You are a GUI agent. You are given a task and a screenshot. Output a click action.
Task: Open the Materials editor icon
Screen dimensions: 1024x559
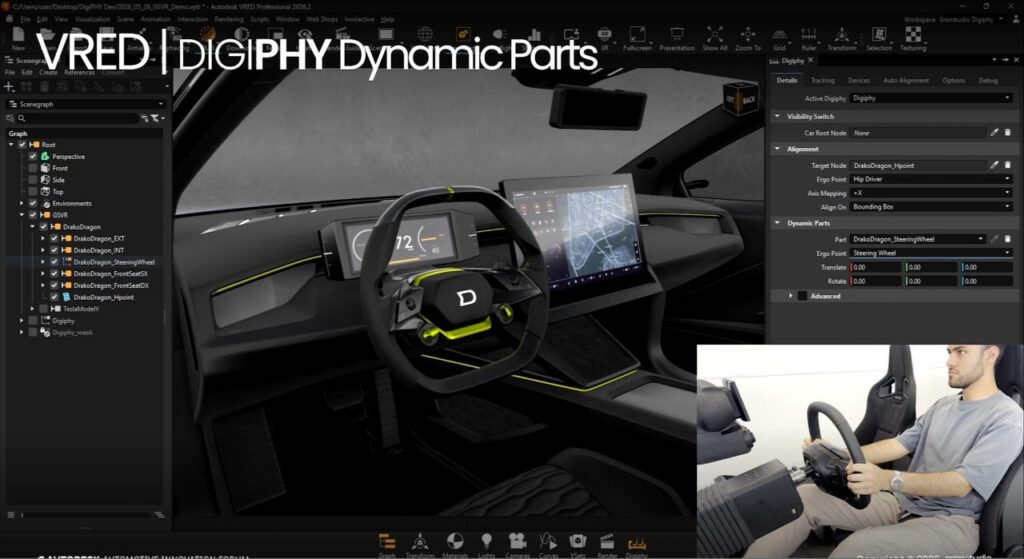pos(455,542)
